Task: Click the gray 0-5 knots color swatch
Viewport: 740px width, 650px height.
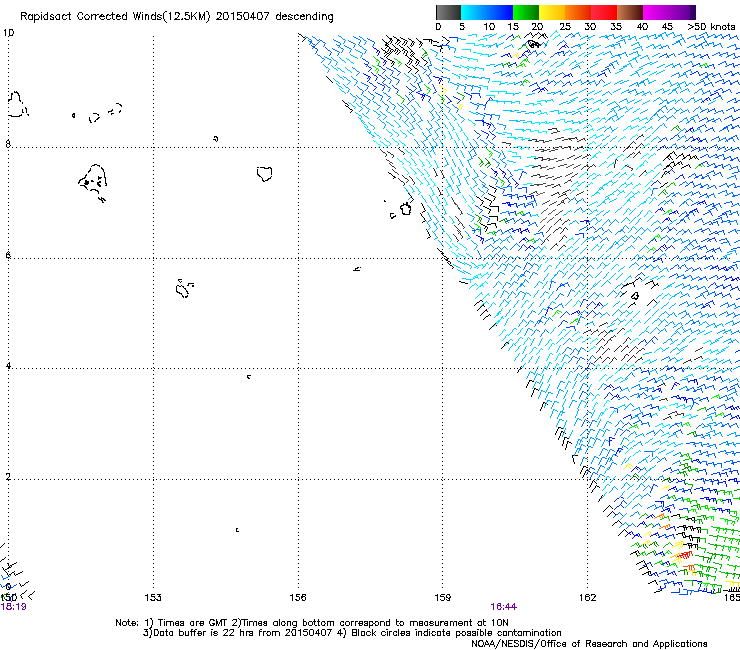Action: [x=448, y=12]
